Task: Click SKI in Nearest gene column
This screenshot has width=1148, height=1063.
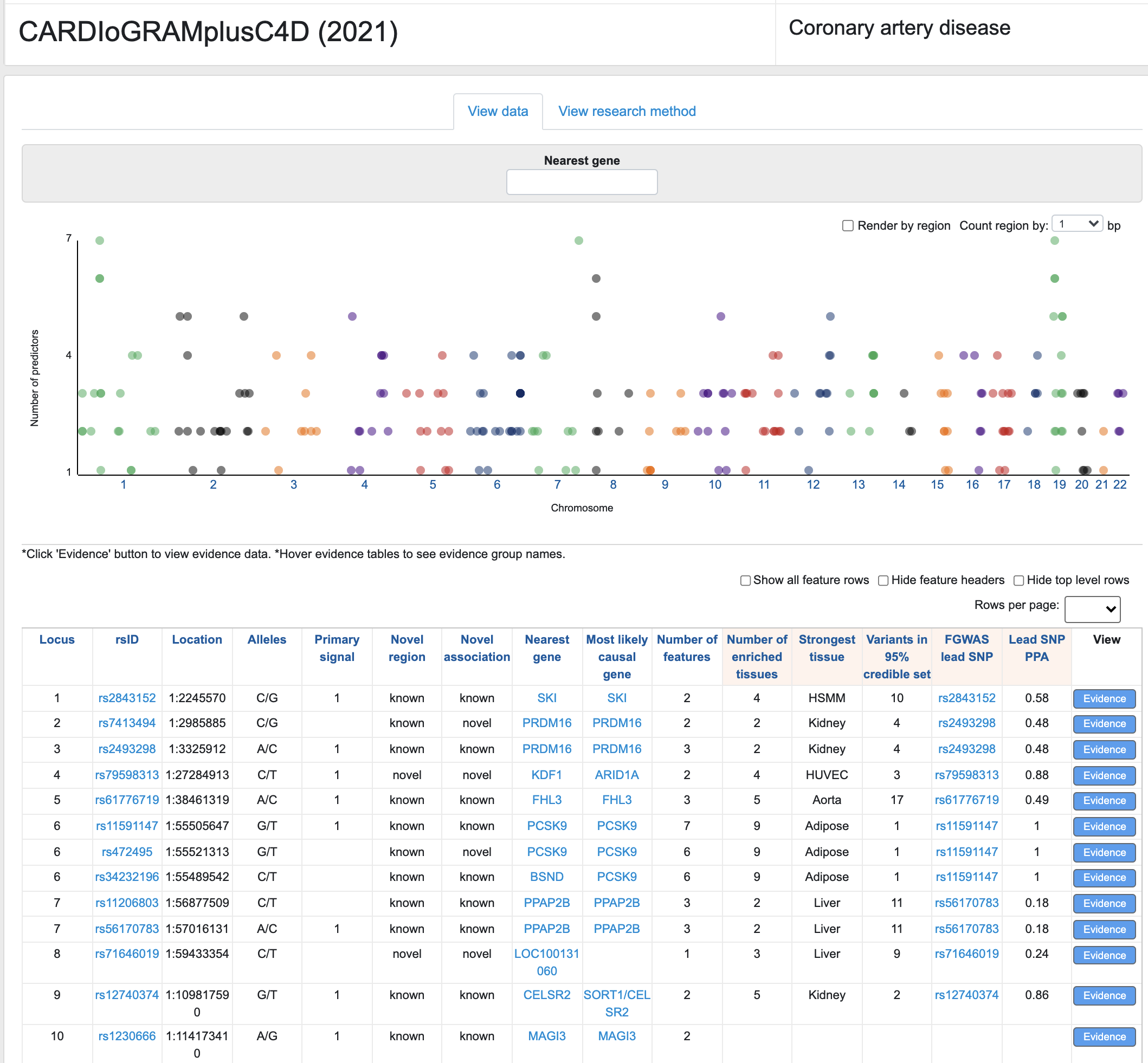Action: pyautogui.click(x=547, y=698)
